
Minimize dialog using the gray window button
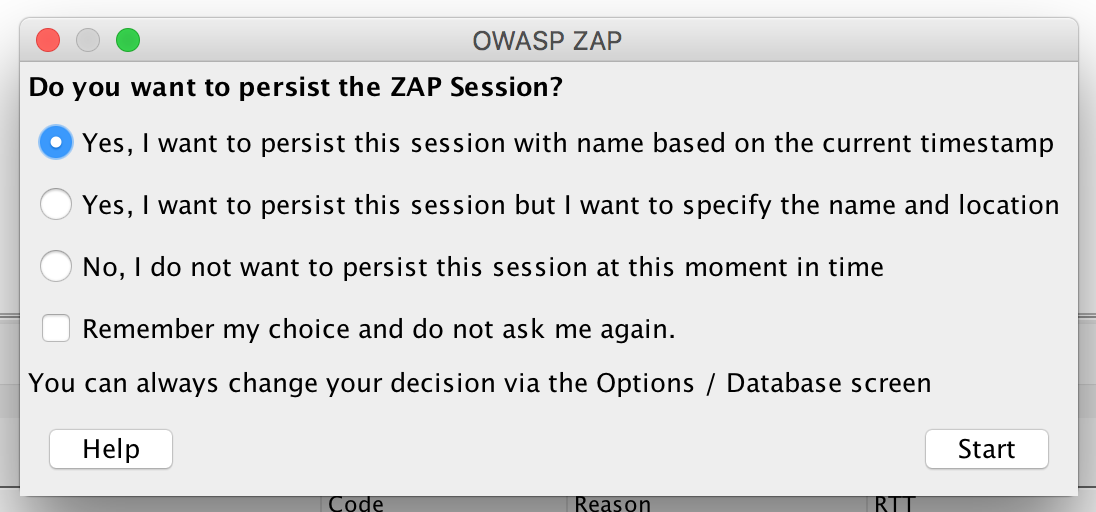(x=88, y=40)
